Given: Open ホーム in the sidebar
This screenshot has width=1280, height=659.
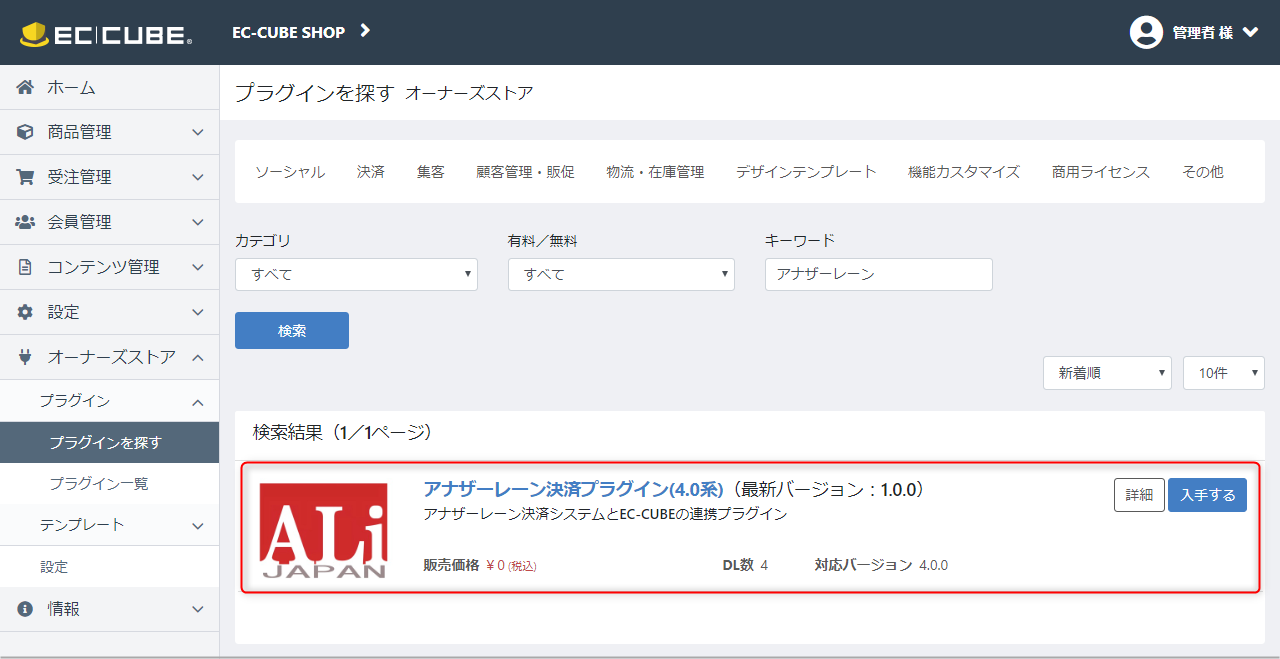Looking at the screenshot, I should pos(109,88).
